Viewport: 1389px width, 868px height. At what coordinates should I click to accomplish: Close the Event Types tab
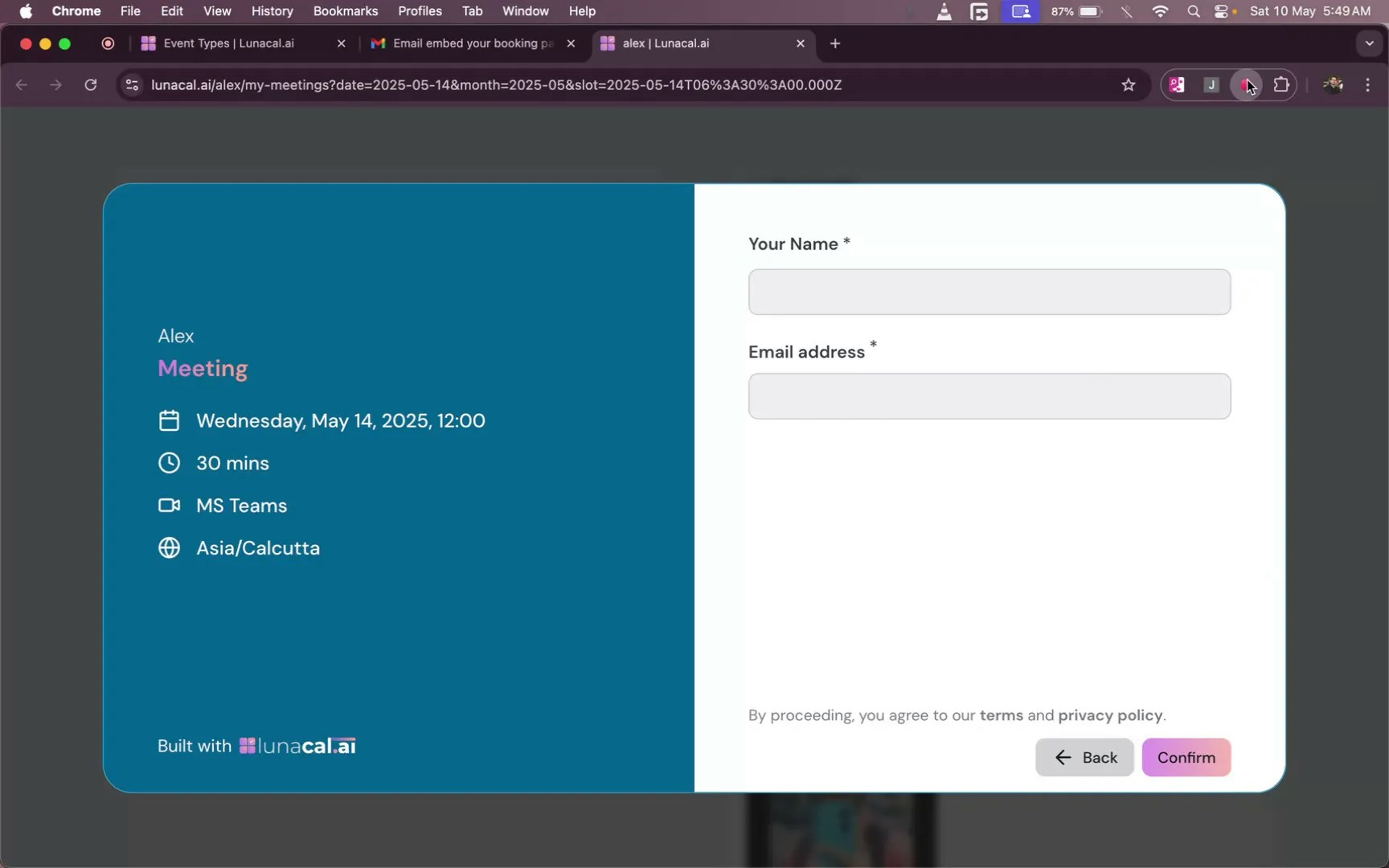tap(341, 43)
